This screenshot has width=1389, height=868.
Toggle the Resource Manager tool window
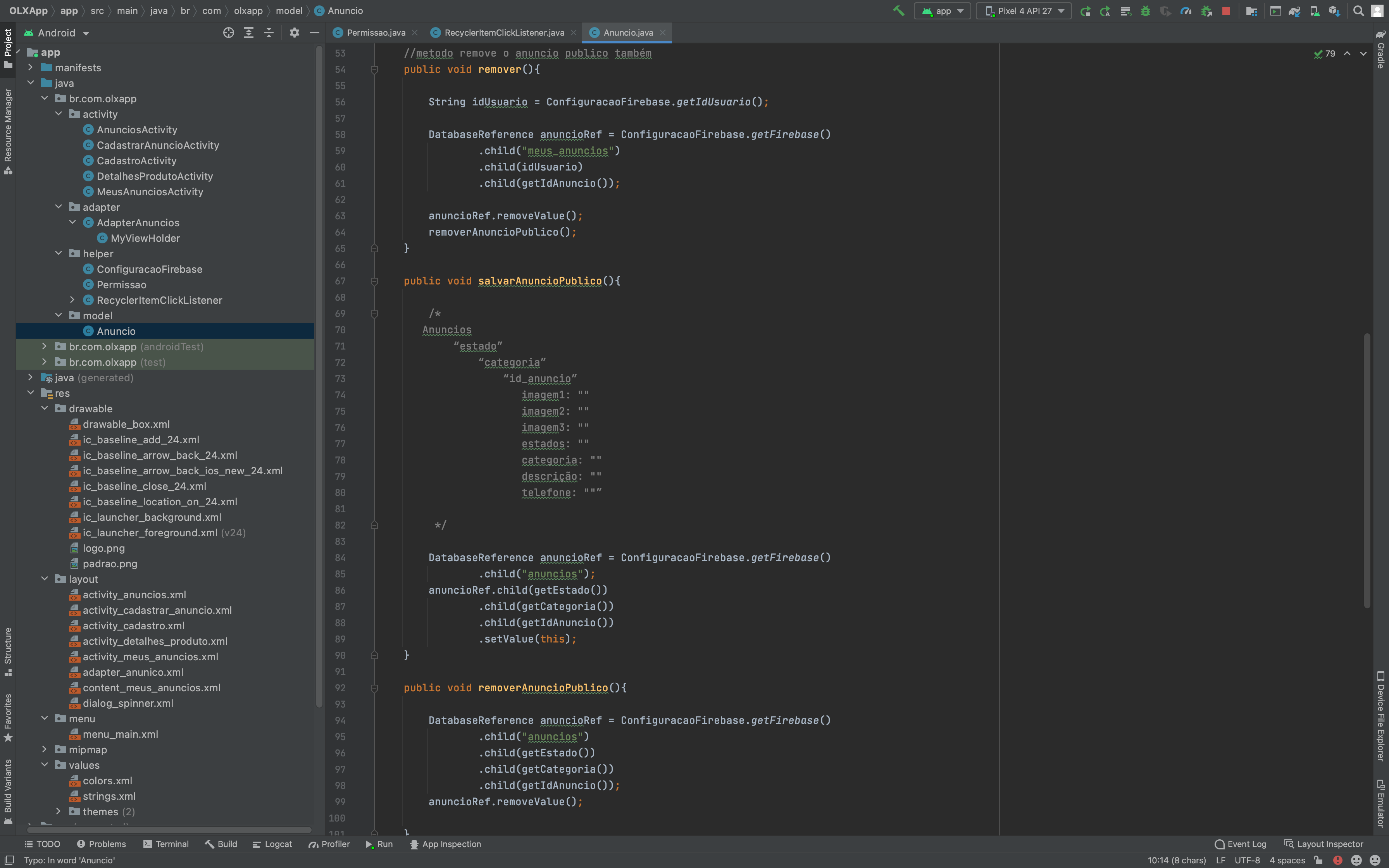point(8,131)
